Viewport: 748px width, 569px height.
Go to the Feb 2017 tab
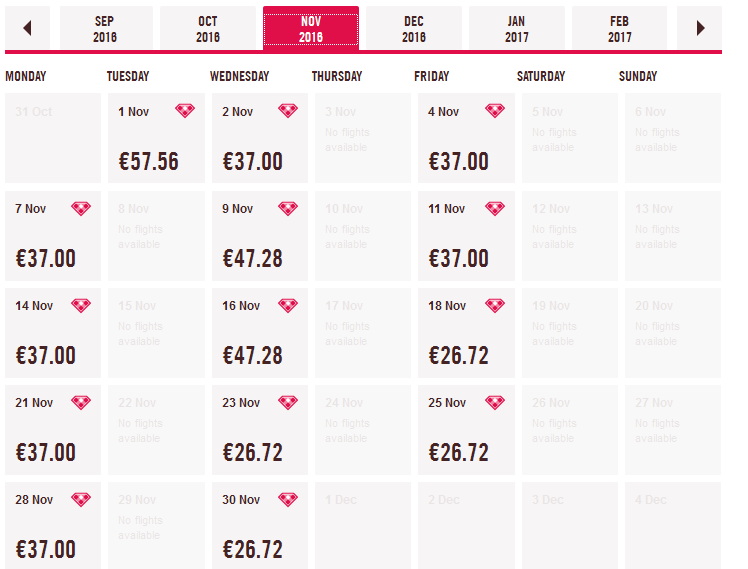pyautogui.click(x=620, y=28)
